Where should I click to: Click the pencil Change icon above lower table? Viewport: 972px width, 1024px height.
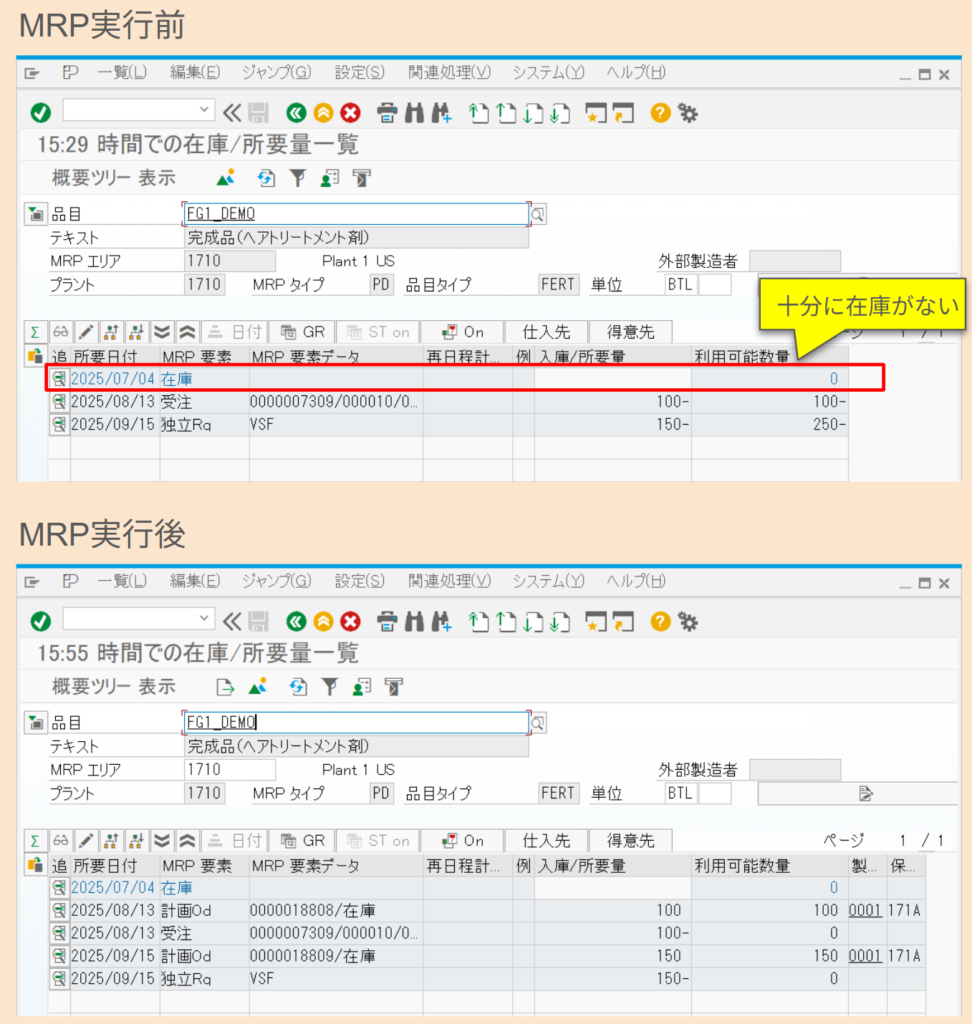point(86,840)
